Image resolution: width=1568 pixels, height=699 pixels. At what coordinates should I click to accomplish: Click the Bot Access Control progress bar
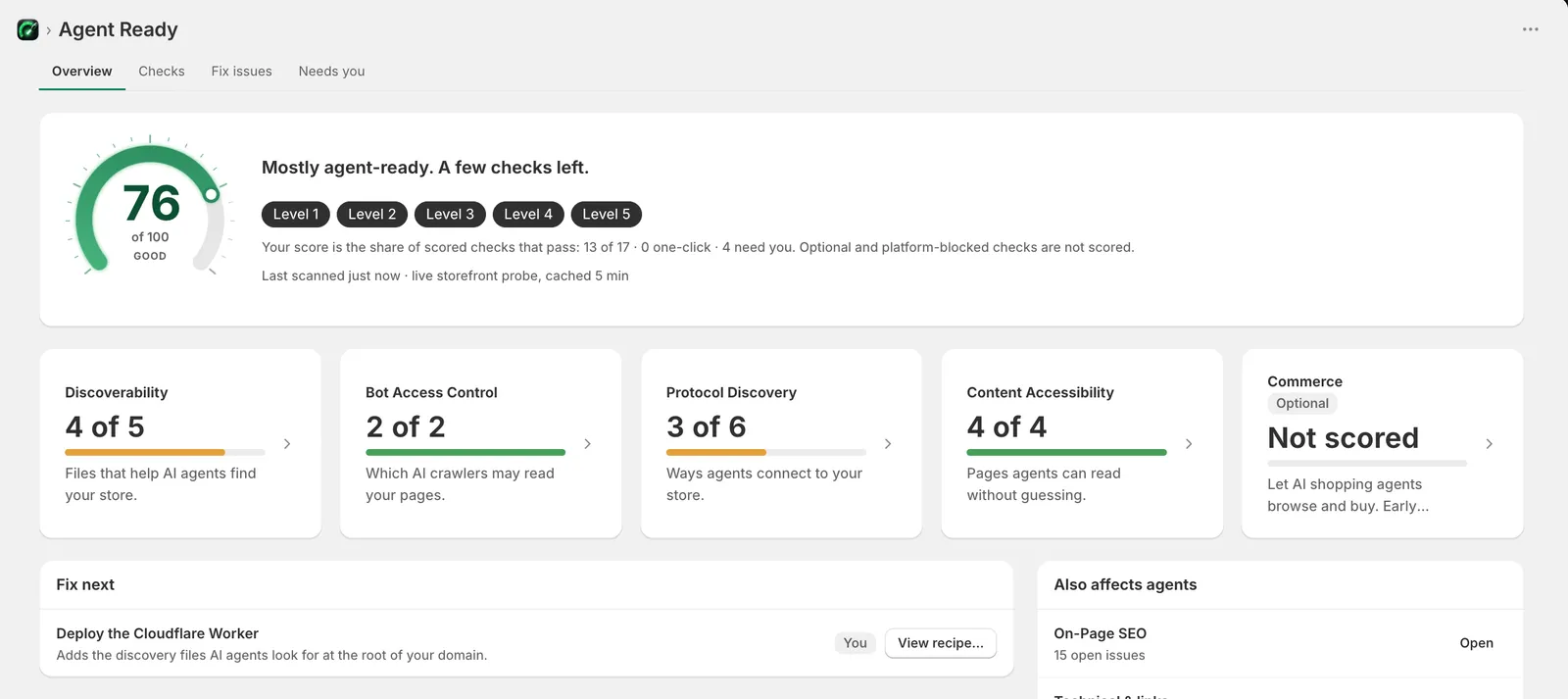coord(465,452)
